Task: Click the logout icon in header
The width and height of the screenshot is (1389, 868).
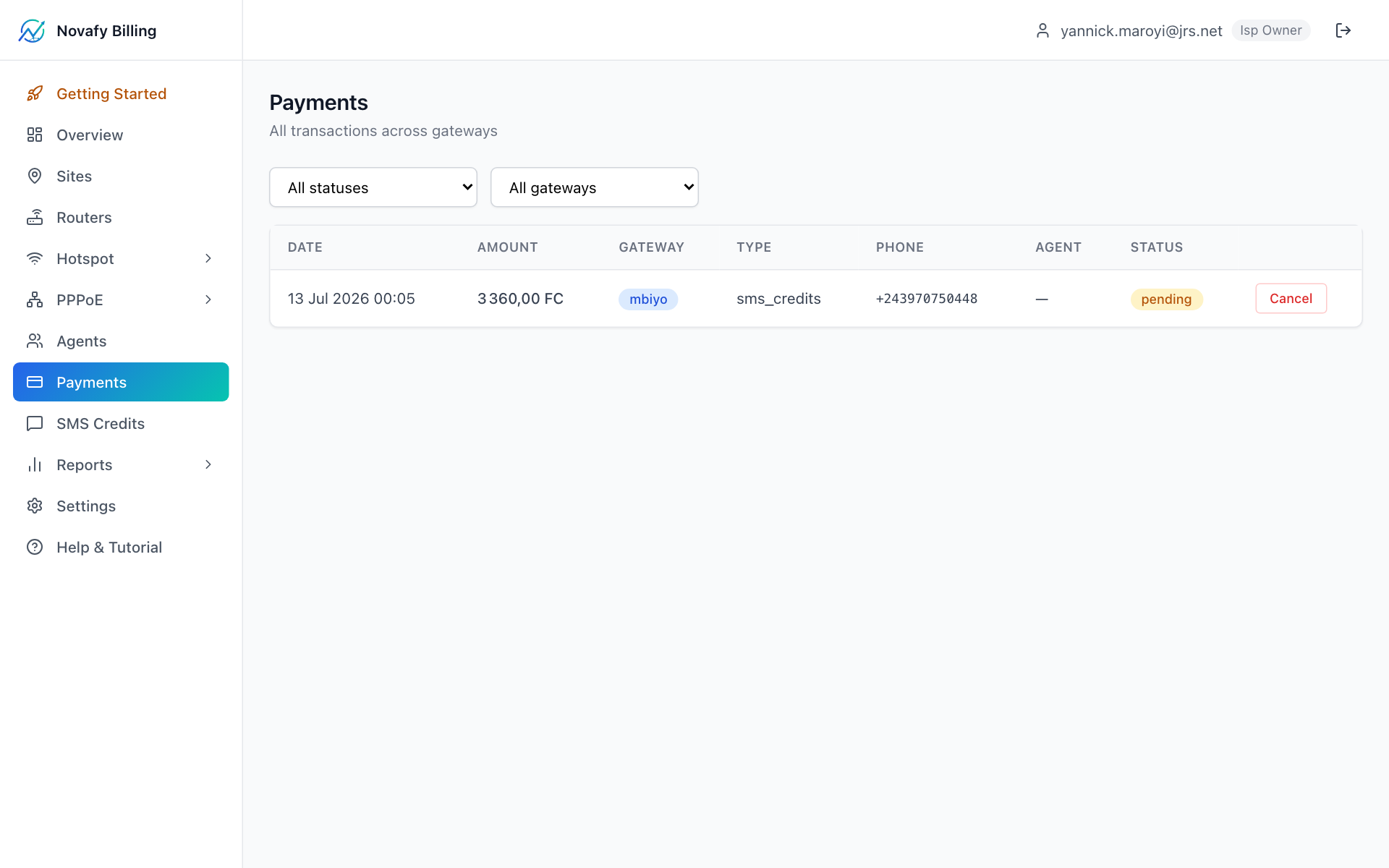Action: 1343,30
